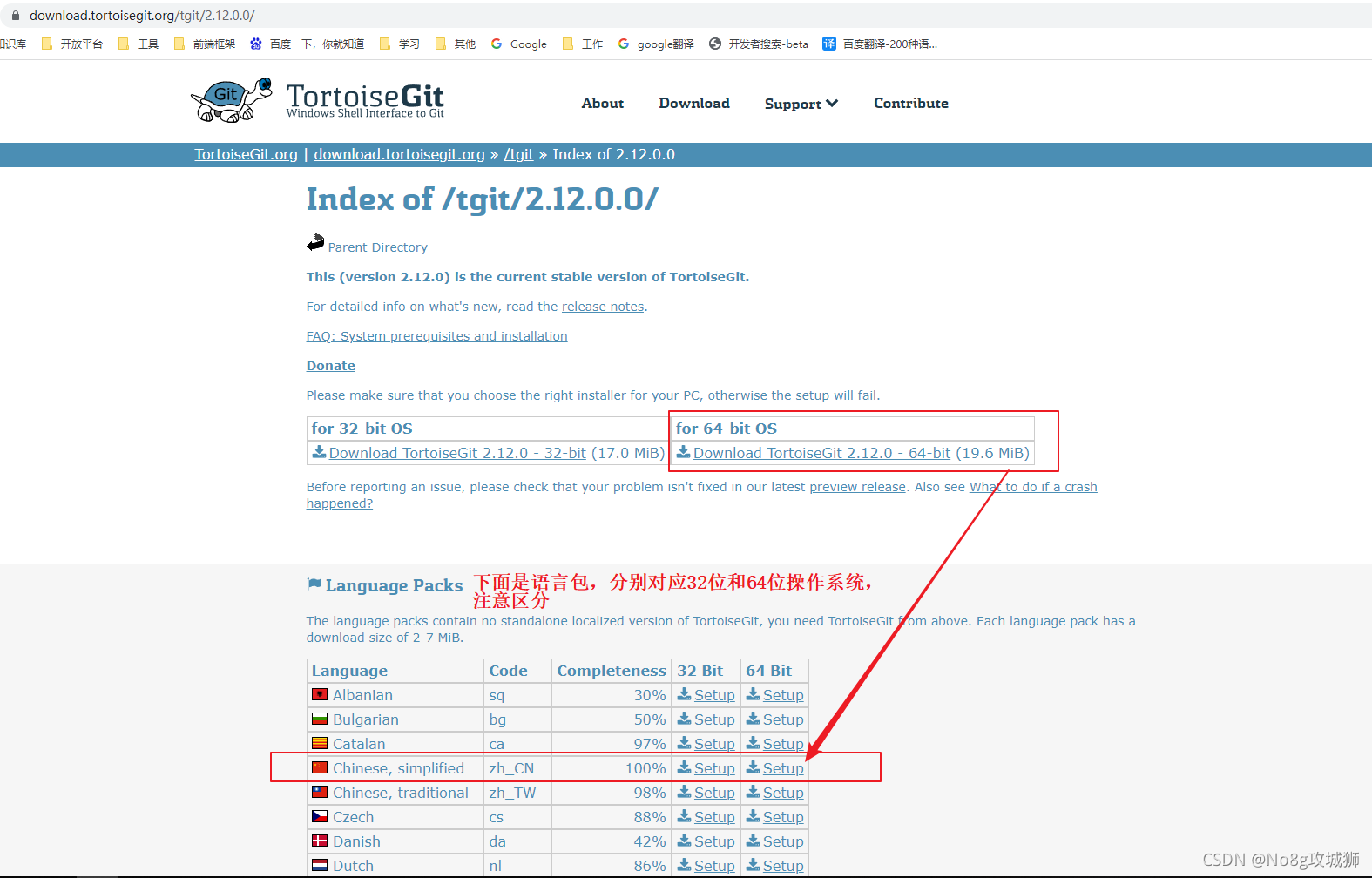Follow the /tgit breadcrumb link
This screenshot has height=878, width=1372.
click(x=518, y=154)
